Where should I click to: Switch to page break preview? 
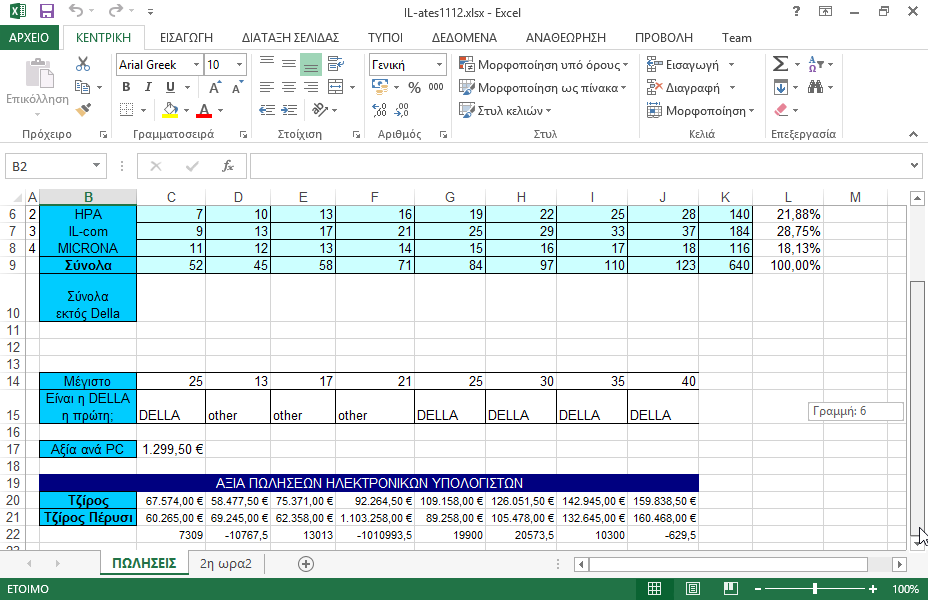click(x=731, y=589)
